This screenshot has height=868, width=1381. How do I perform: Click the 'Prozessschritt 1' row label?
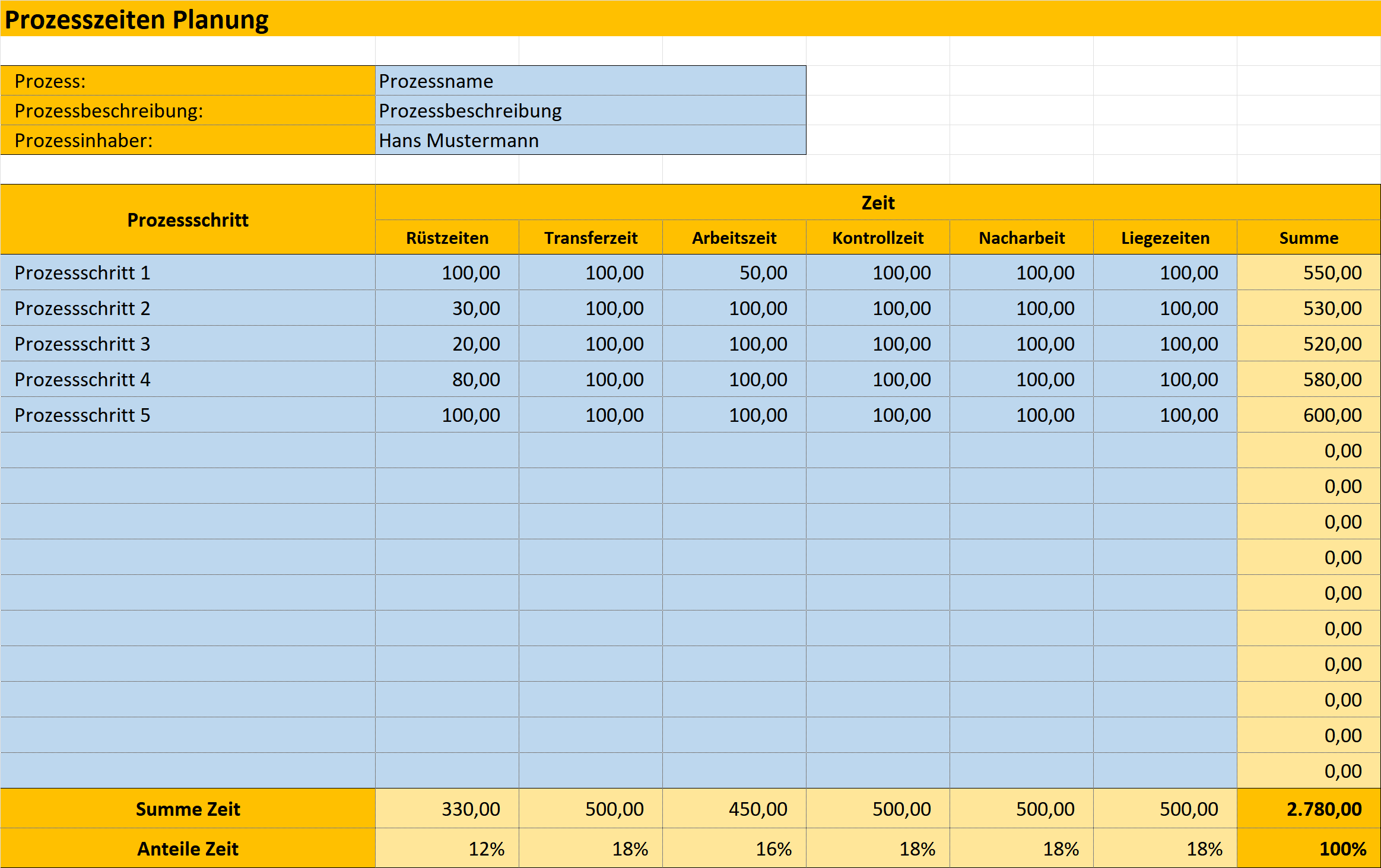click(x=188, y=272)
